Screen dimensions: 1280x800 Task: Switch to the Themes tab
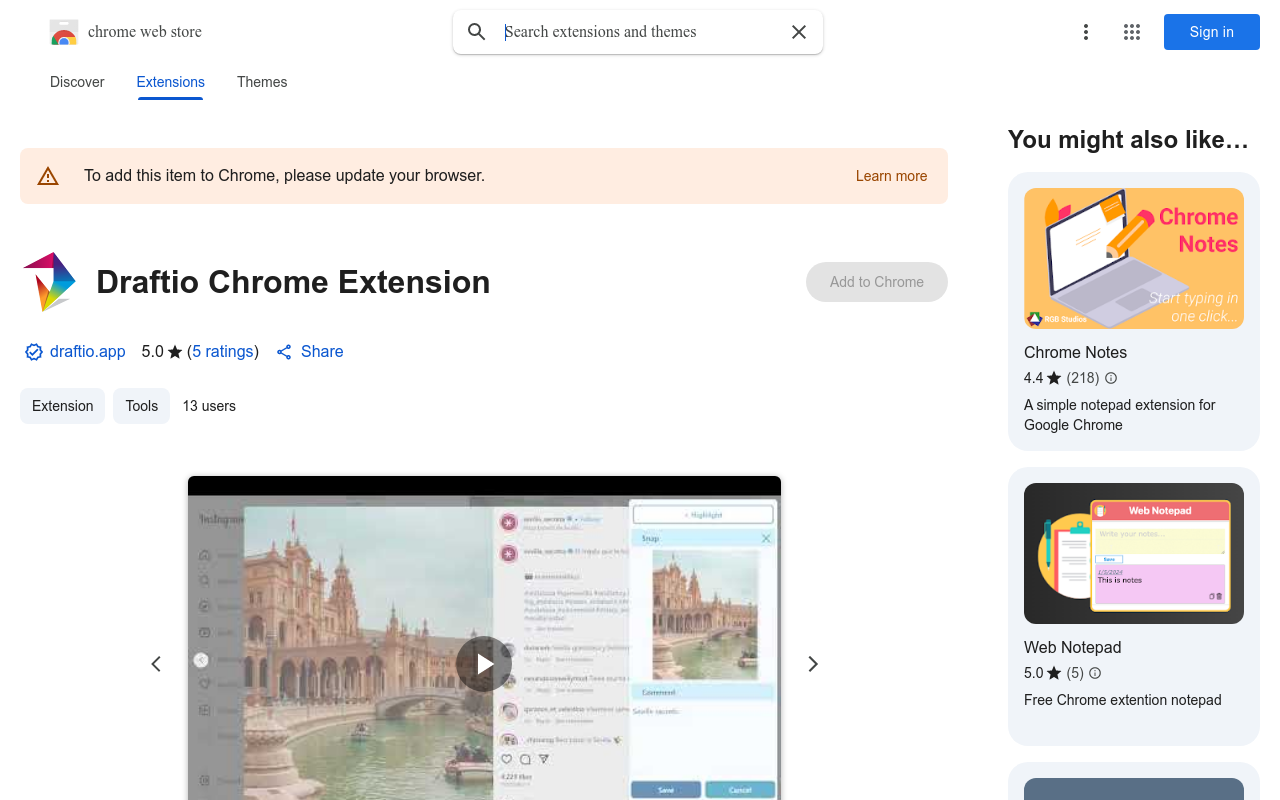click(x=262, y=82)
